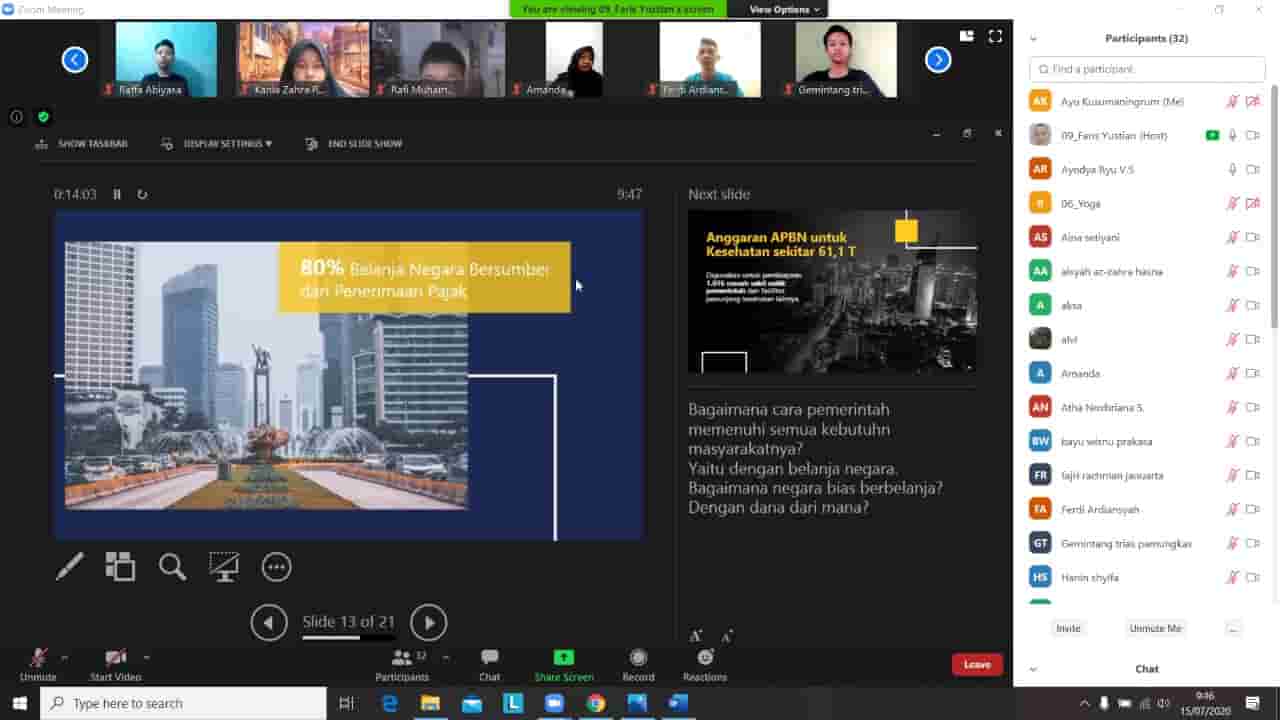Click End Slide Show option

pos(354,144)
